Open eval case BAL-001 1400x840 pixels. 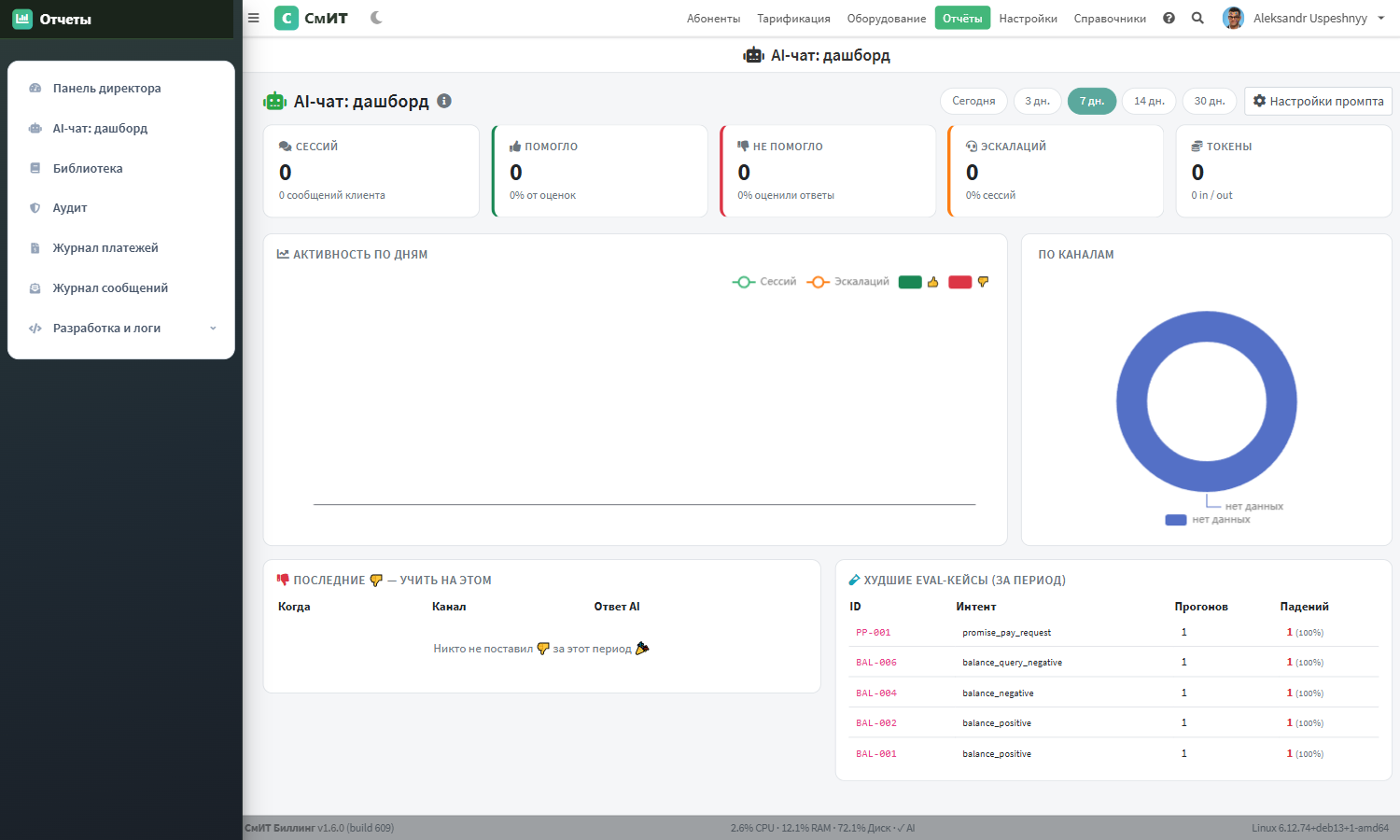876,754
